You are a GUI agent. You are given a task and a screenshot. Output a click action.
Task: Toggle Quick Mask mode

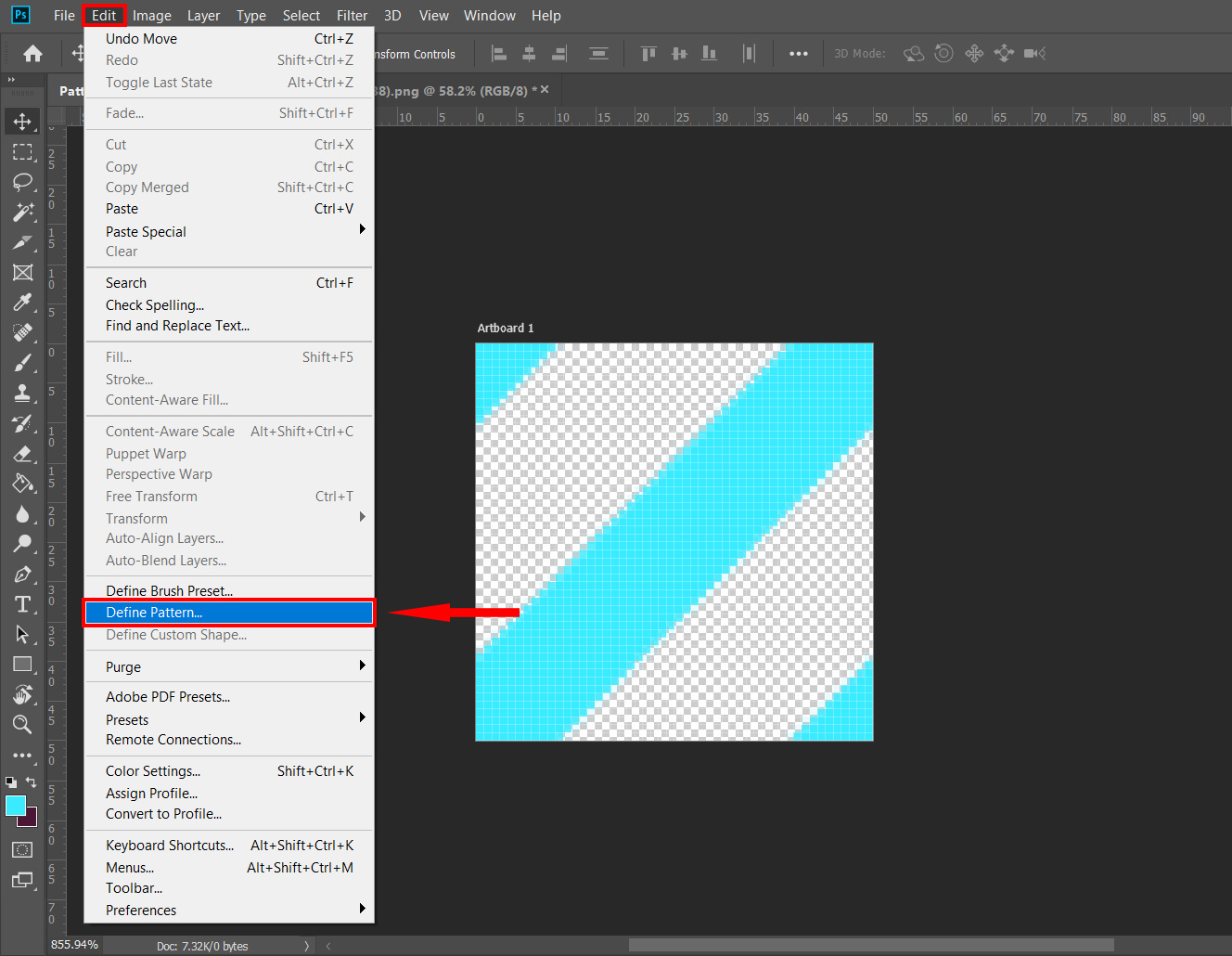[22, 849]
